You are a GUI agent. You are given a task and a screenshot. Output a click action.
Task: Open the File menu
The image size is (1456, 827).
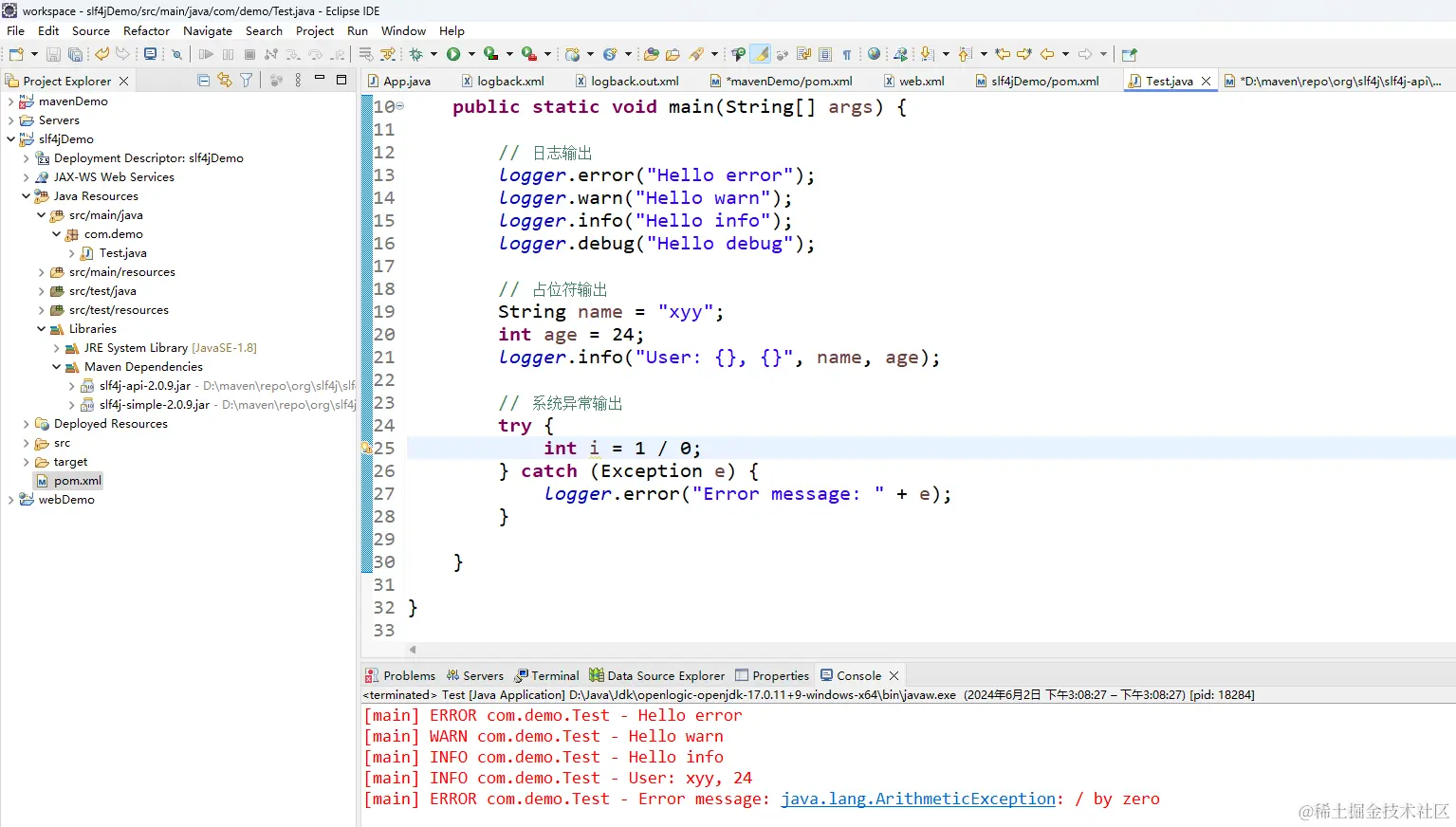tap(16, 31)
